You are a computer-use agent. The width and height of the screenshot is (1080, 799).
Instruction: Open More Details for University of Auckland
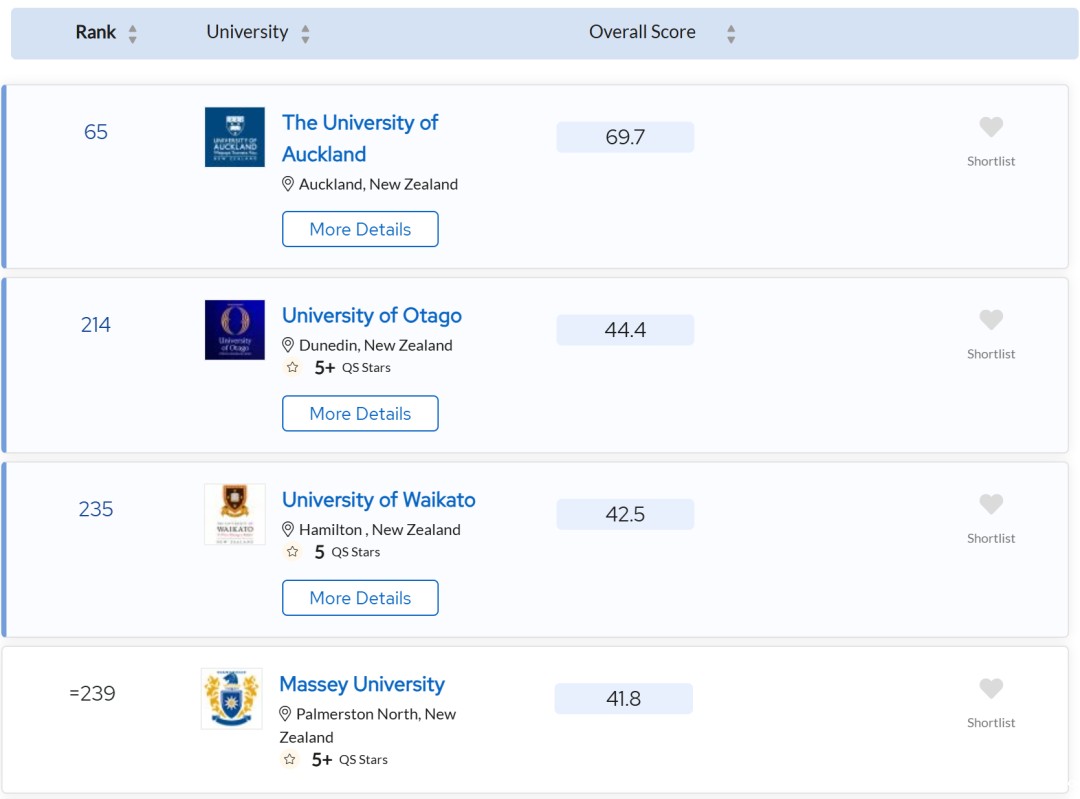click(360, 229)
